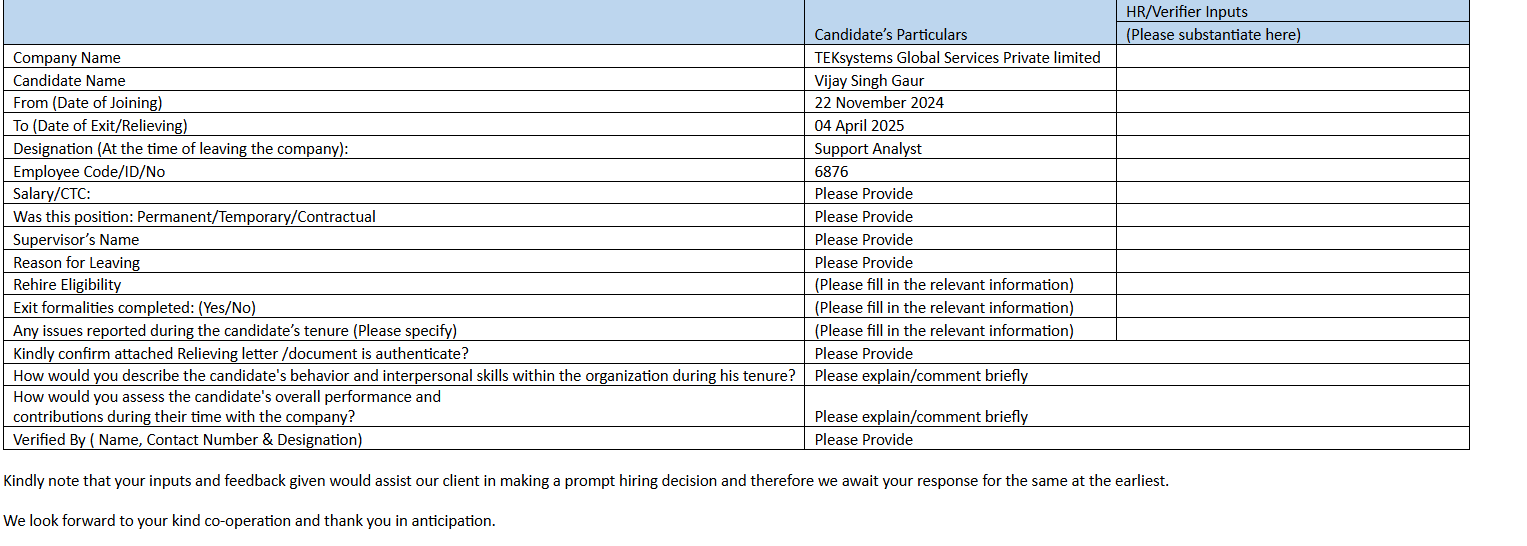Screen dimensions: 1527x546
Task: Click empty verifier cell for Reason for Leaving
Action: (x=1292, y=263)
